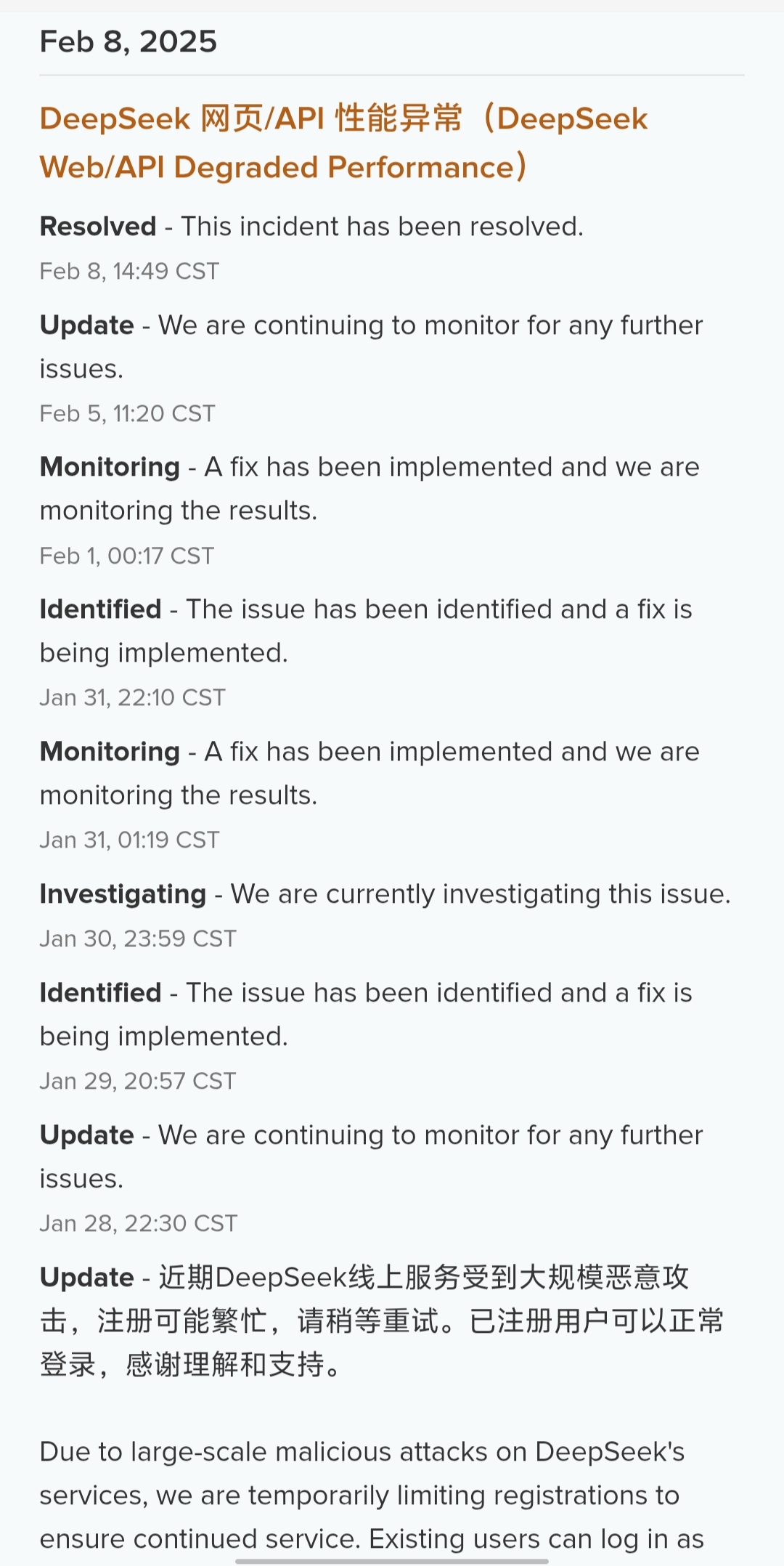The height and width of the screenshot is (1566, 784).
Task: Click the Feb 1, 00:17 CST timestamp
Action: pos(127,556)
